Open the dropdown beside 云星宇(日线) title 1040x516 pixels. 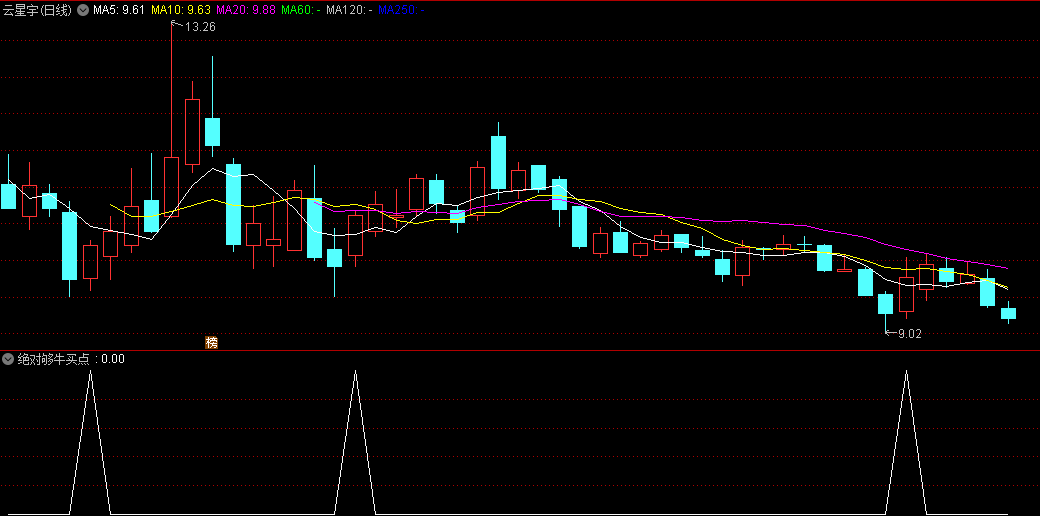[x=83, y=10]
